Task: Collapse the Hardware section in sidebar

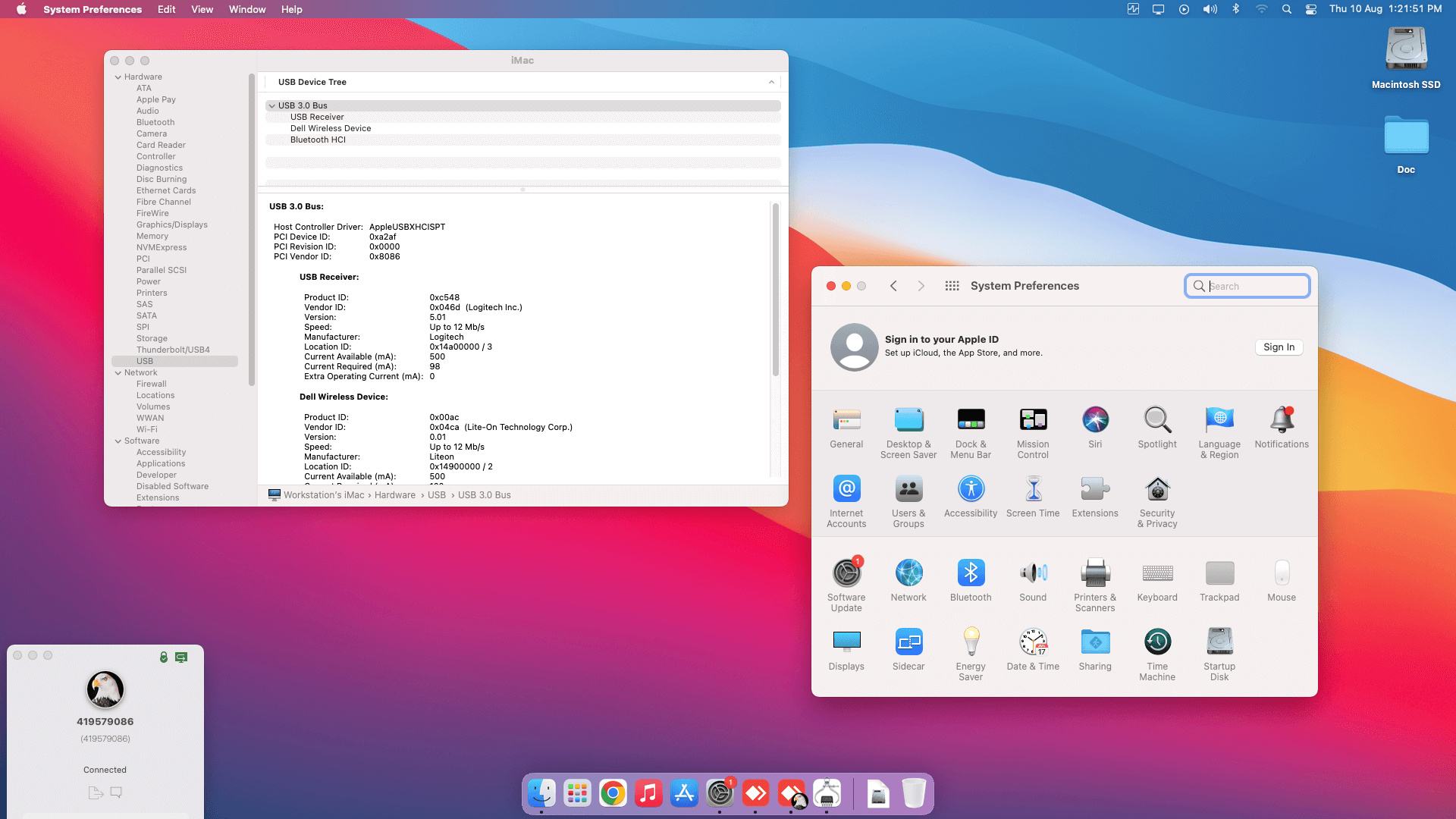Action: tap(118, 77)
